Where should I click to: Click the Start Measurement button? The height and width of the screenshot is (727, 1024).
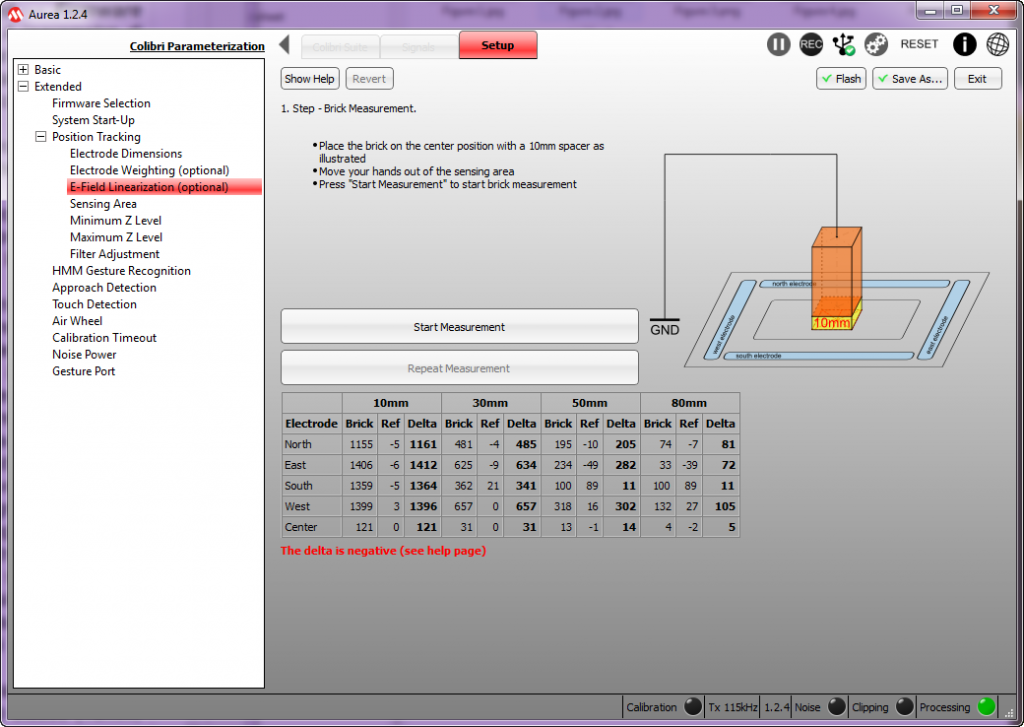[x=459, y=327]
